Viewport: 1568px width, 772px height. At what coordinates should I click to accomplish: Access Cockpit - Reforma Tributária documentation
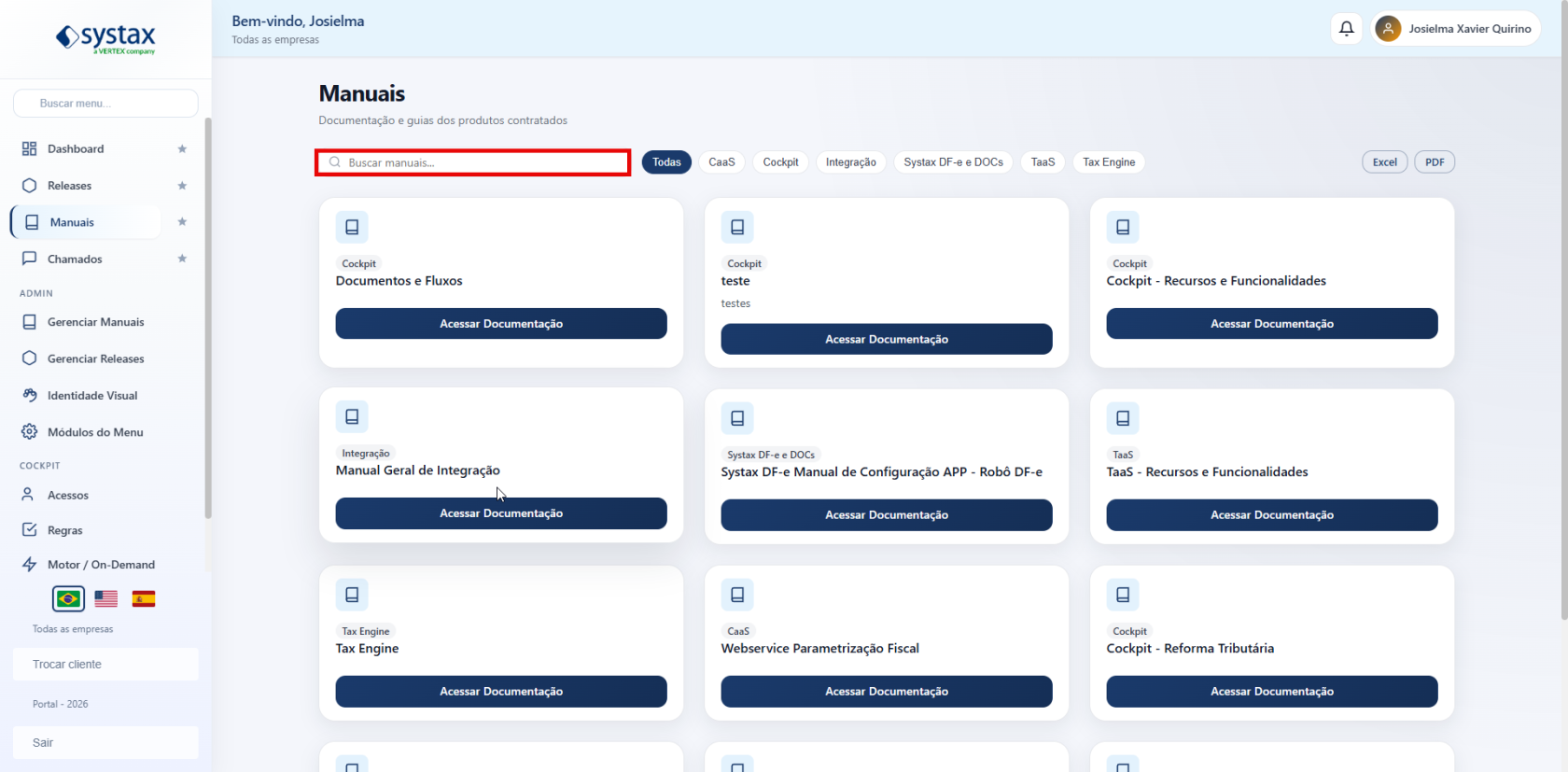tap(1272, 692)
